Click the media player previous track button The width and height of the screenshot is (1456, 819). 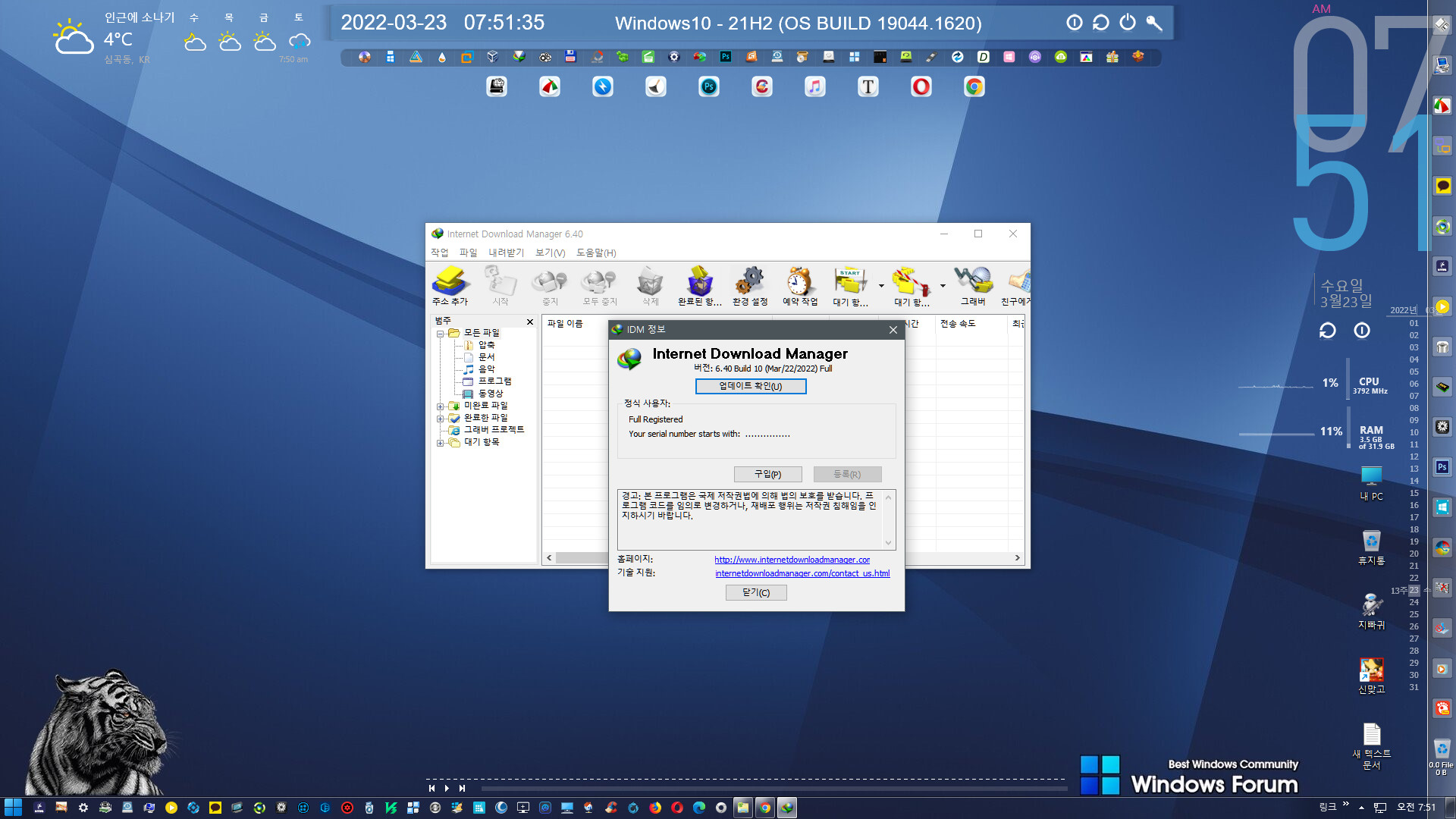431,789
